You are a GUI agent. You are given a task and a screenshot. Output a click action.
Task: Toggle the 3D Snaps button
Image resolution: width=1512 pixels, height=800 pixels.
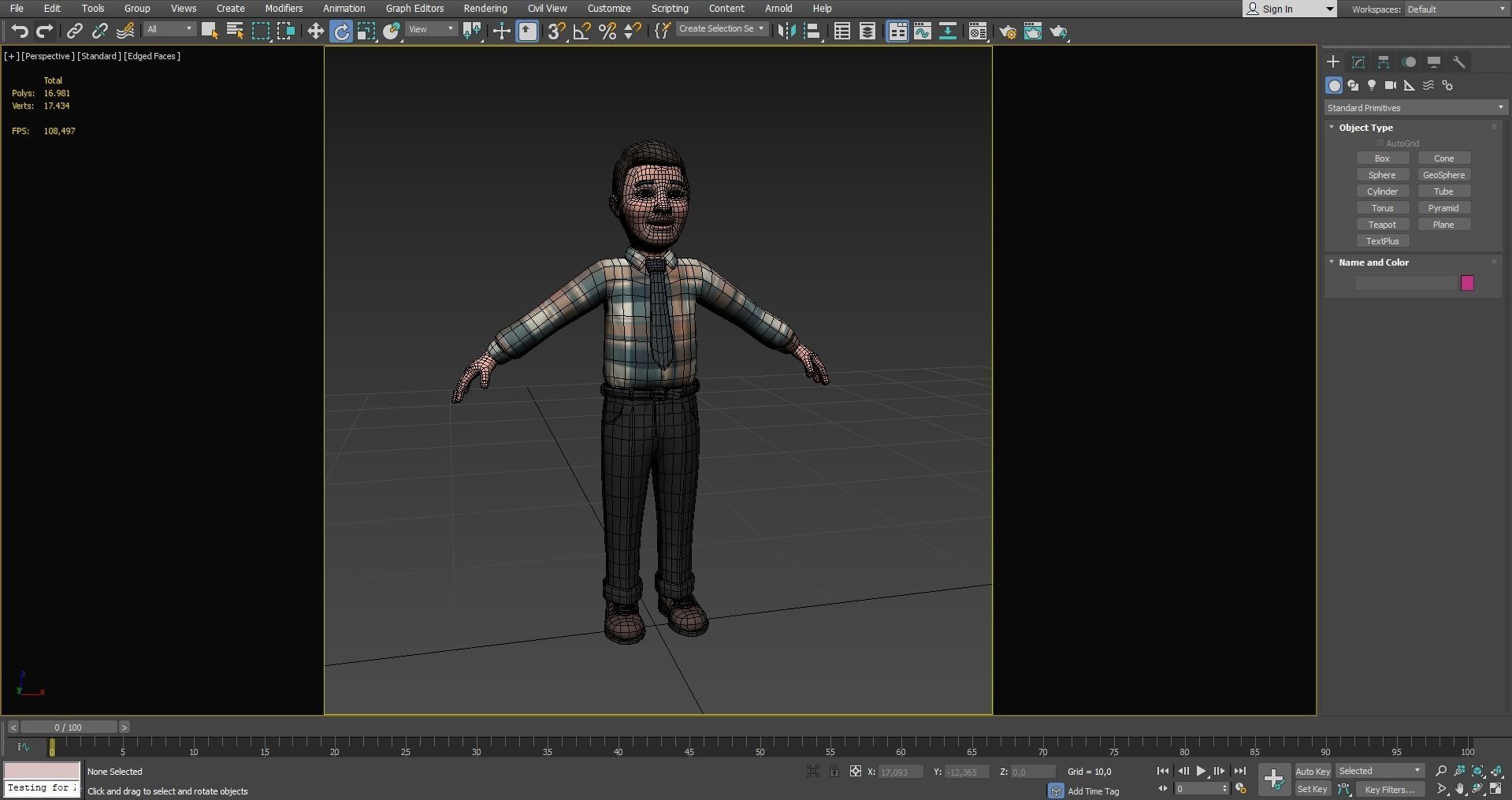(x=556, y=31)
